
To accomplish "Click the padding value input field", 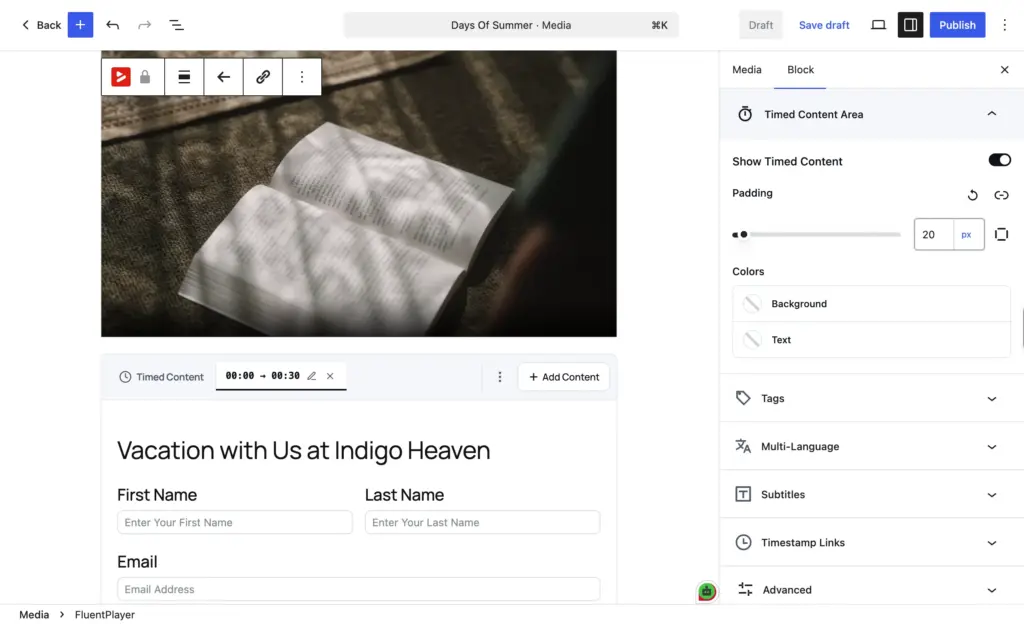I will click(934, 234).
